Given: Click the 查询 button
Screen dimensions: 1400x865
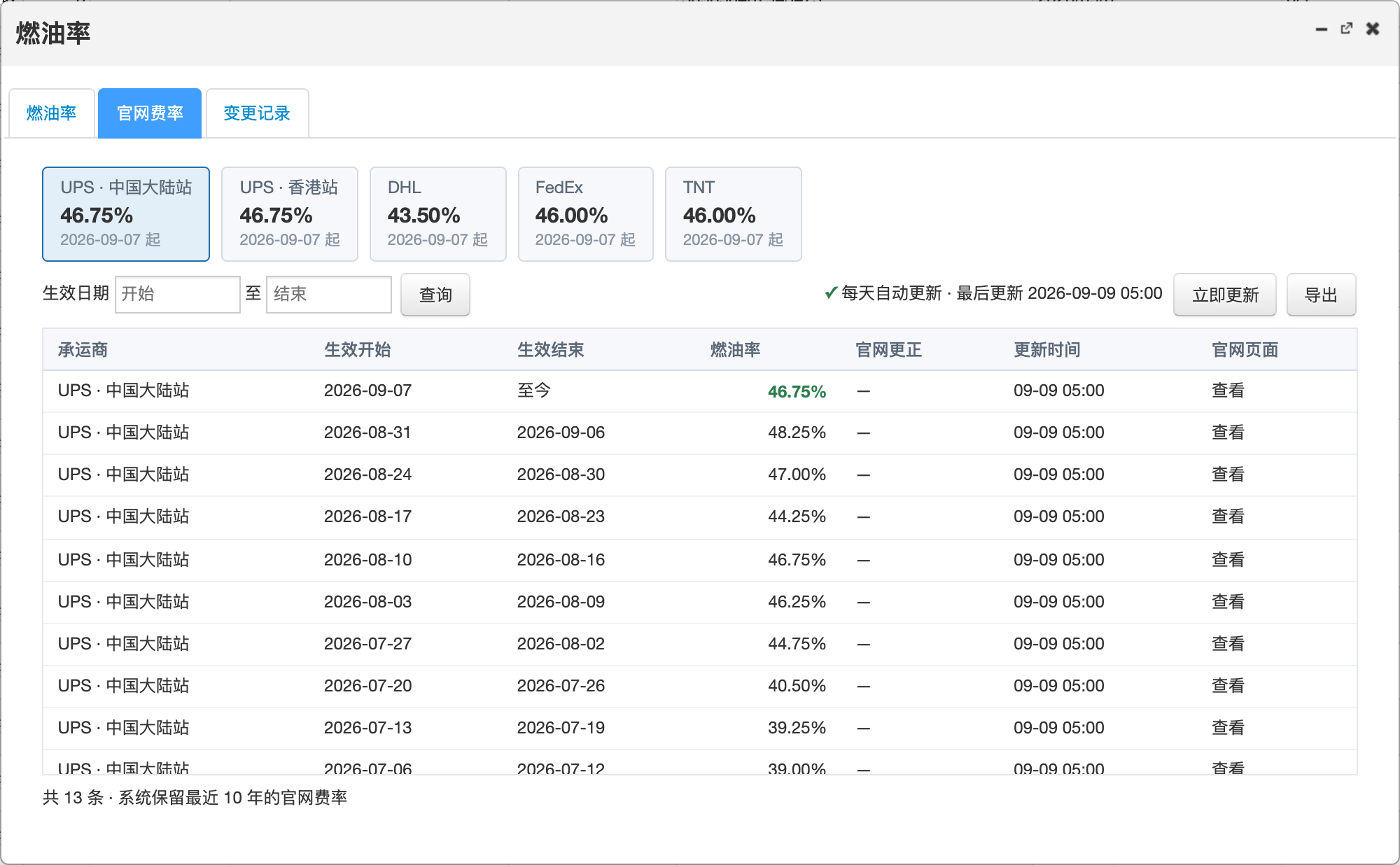Looking at the screenshot, I should [435, 295].
